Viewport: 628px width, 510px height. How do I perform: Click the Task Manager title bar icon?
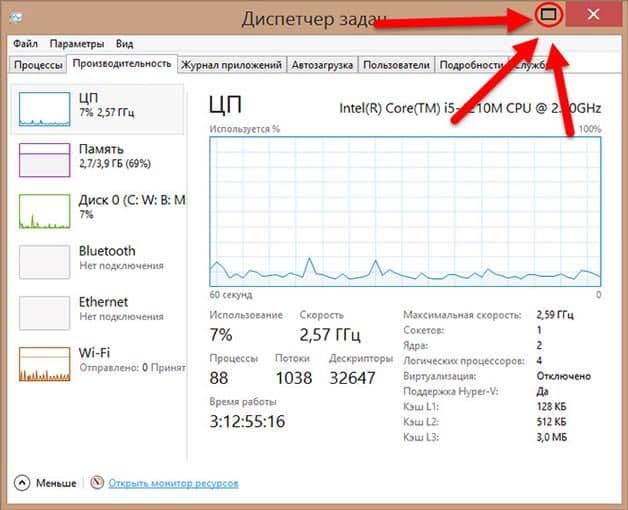pyautogui.click(x=16, y=17)
